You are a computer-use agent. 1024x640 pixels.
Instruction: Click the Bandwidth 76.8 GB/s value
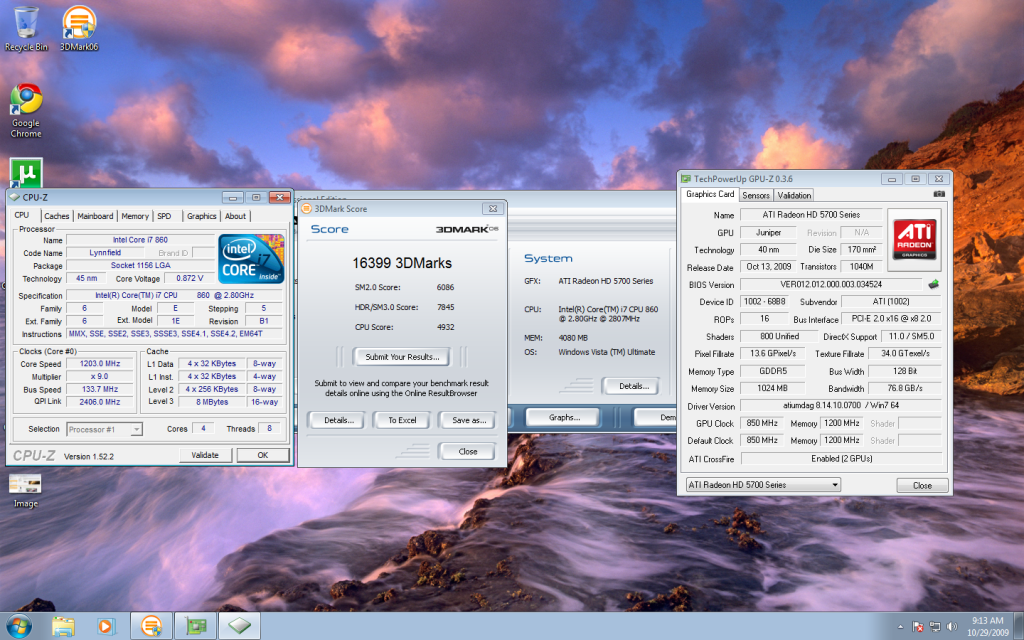pyautogui.click(x=905, y=388)
